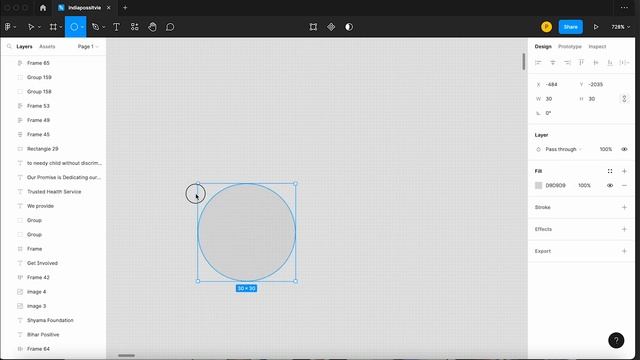Click the Present play button
The width and height of the screenshot is (640, 360).
pos(596,27)
